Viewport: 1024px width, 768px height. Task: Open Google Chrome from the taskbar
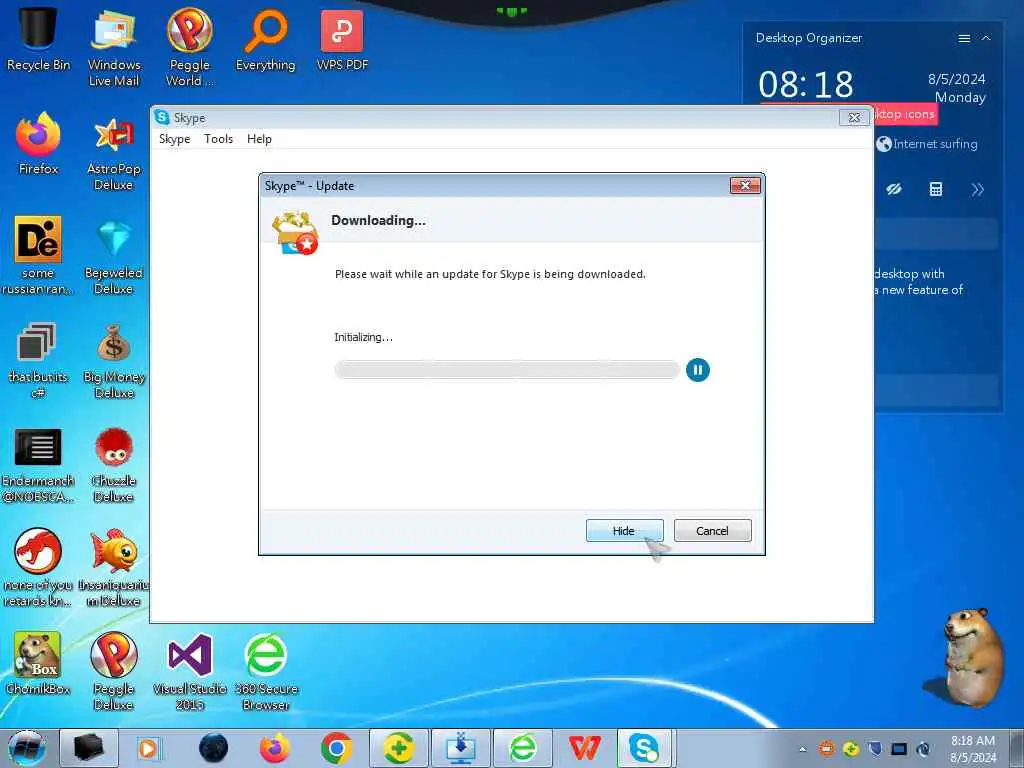[337, 748]
